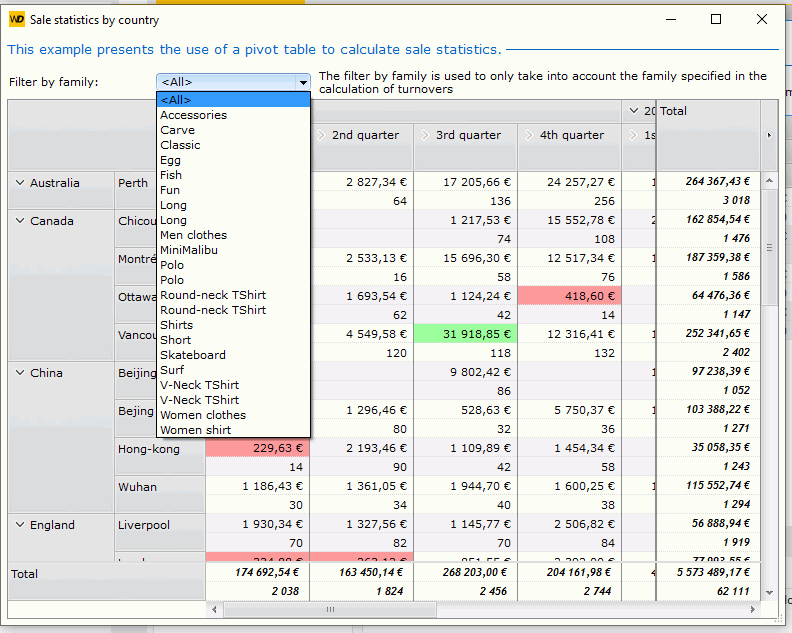Viewport: 792px width, 633px height.
Task: Click the 252 341,65 € Vancouver total
Action: (708, 333)
